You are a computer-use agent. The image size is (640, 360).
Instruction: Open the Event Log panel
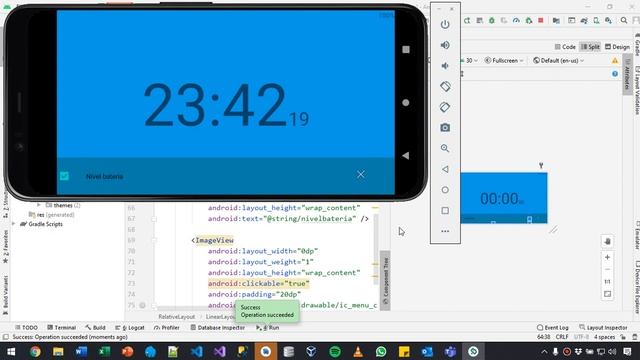(x=553, y=327)
